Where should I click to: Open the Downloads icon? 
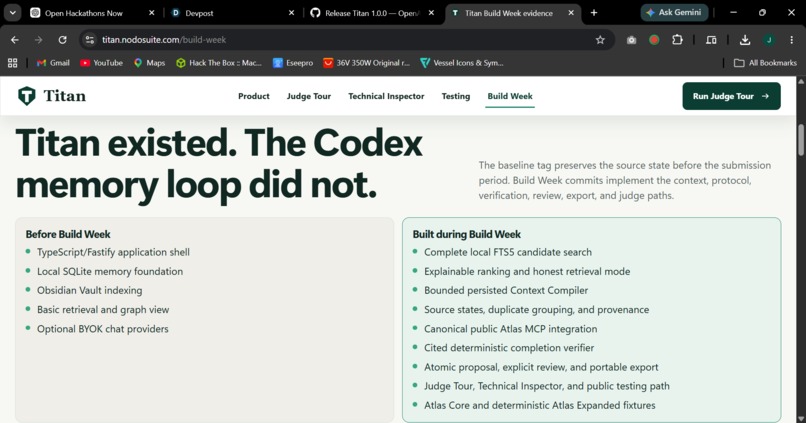(x=745, y=40)
